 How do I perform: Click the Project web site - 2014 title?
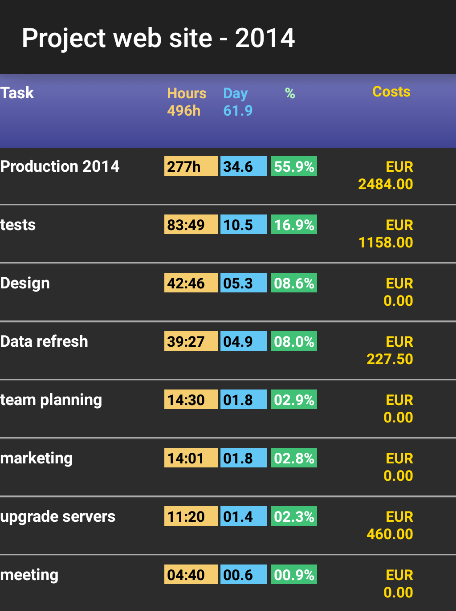[158, 38]
